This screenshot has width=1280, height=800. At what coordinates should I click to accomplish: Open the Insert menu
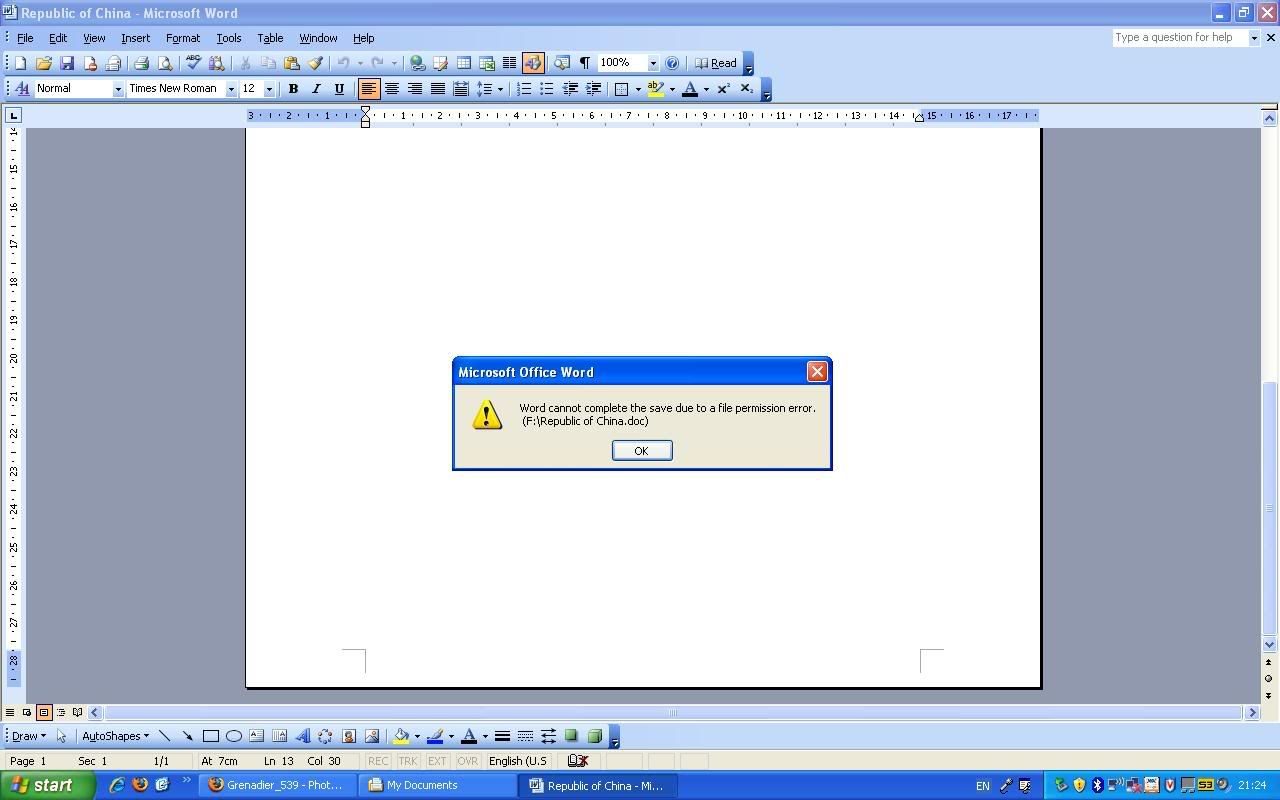(135, 38)
